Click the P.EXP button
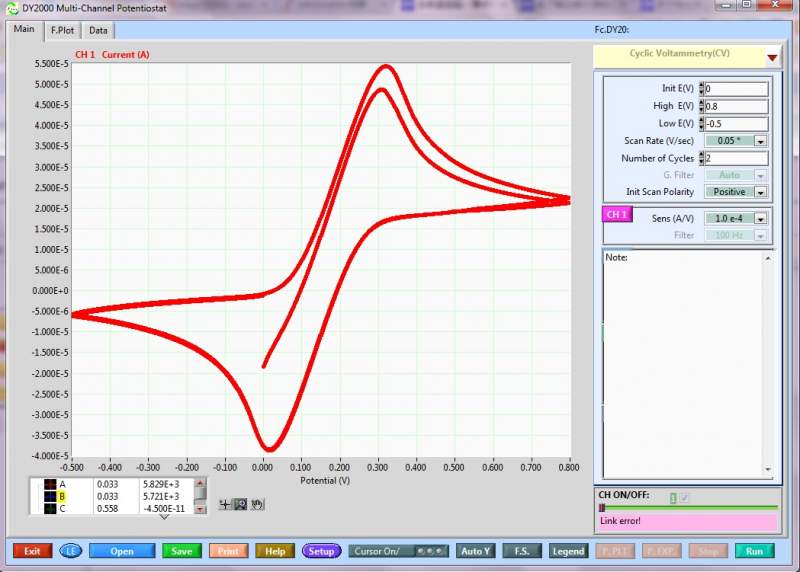 (662, 551)
